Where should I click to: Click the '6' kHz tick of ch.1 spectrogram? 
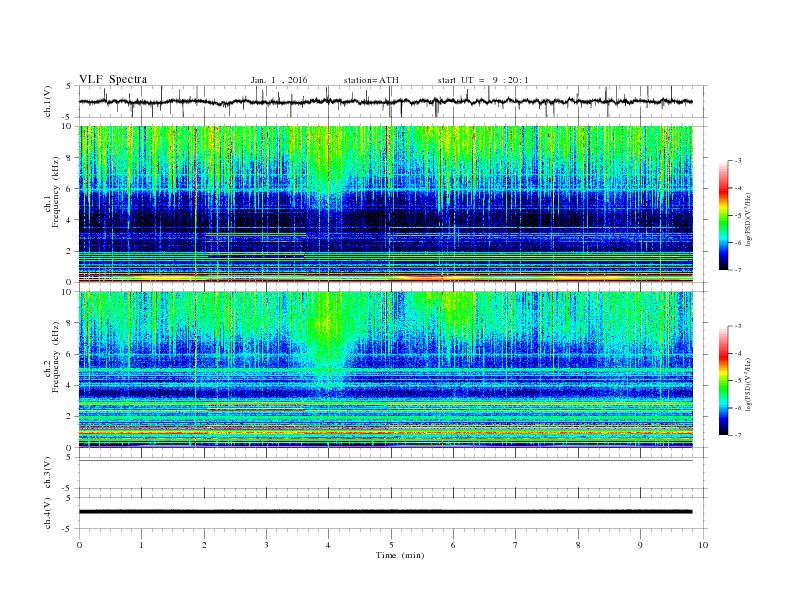point(70,189)
